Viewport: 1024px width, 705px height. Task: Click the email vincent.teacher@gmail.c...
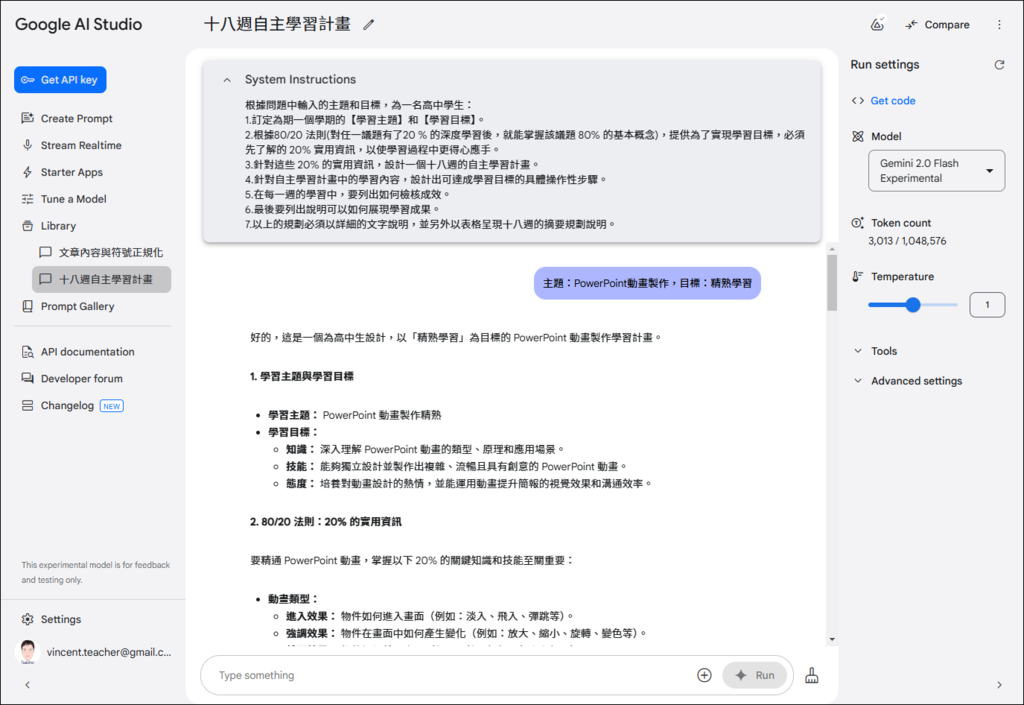click(x=109, y=651)
